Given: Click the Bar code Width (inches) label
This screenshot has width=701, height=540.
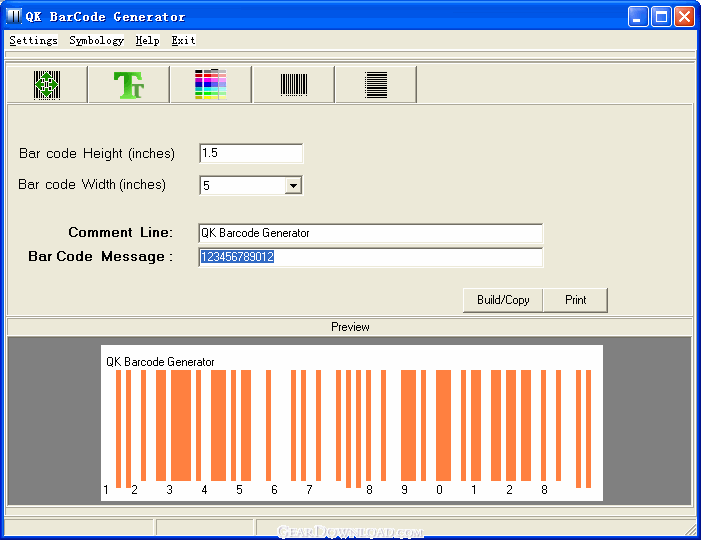Looking at the screenshot, I should click(92, 184).
